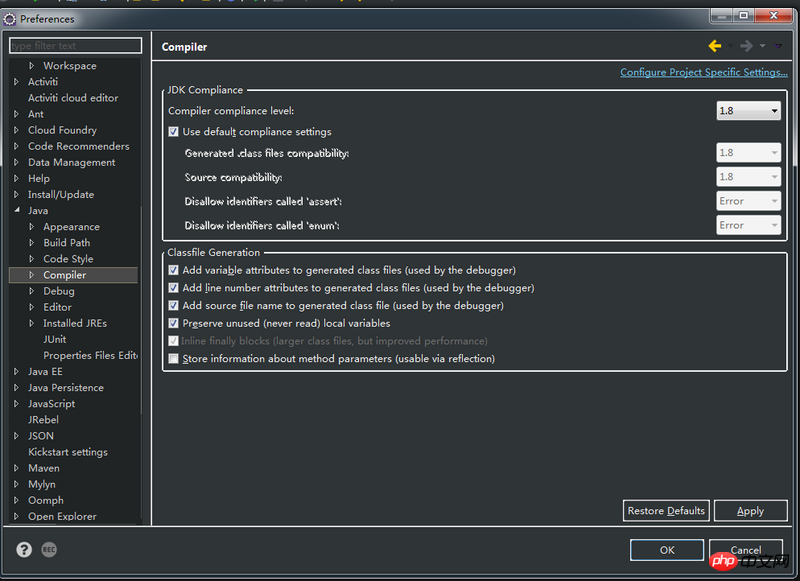Click the help question mark icon
The image size is (800, 581).
tap(24, 549)
